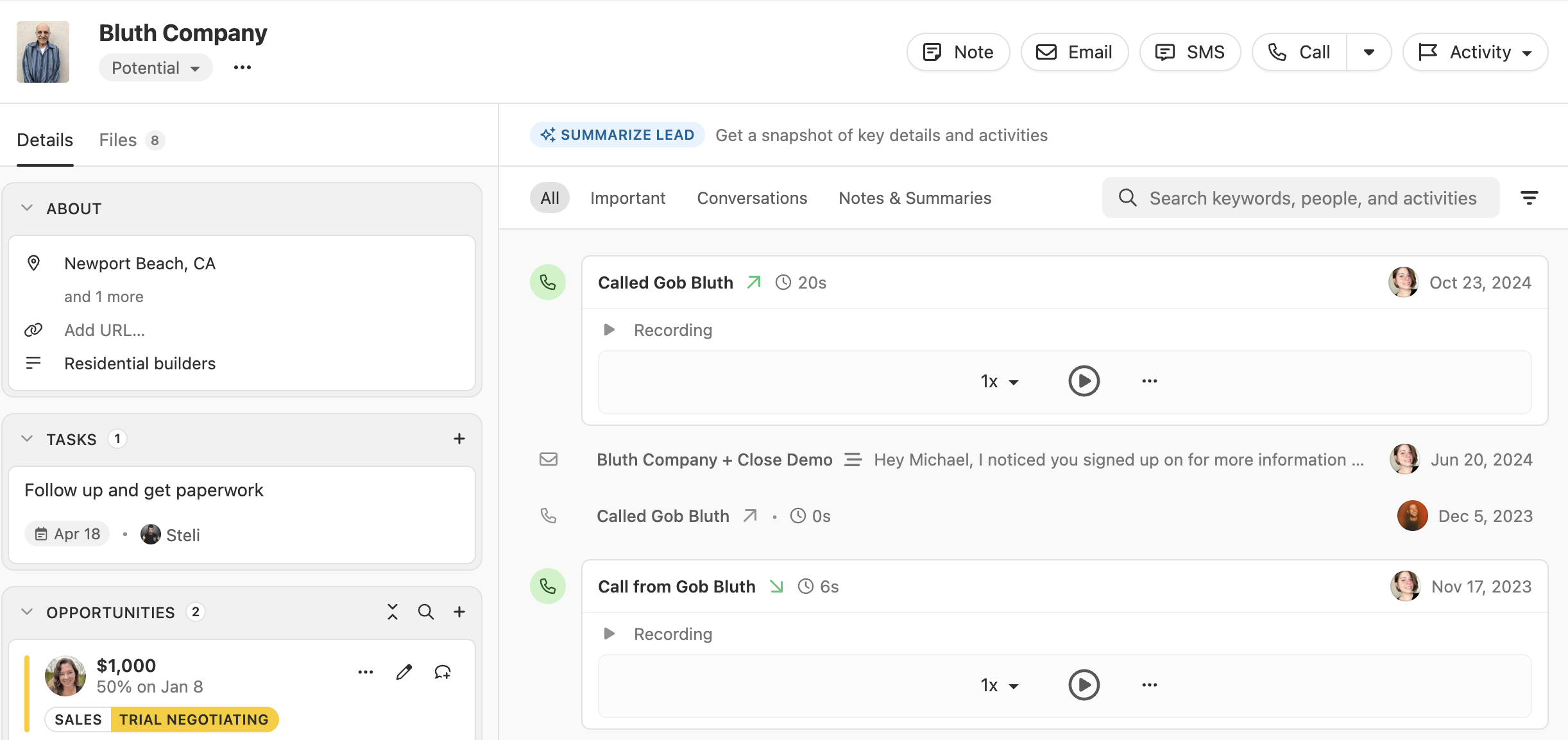Open lead more options next to Potential
1568x740 pixels.
[243, 68]
